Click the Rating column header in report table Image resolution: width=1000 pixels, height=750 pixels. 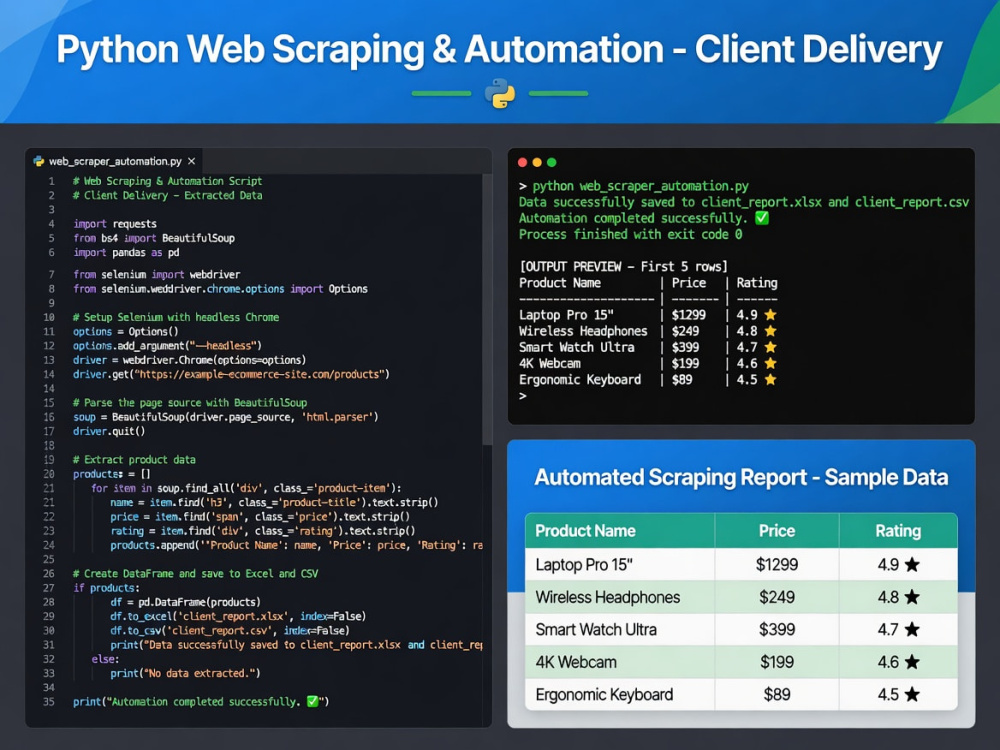coord(898,531)
